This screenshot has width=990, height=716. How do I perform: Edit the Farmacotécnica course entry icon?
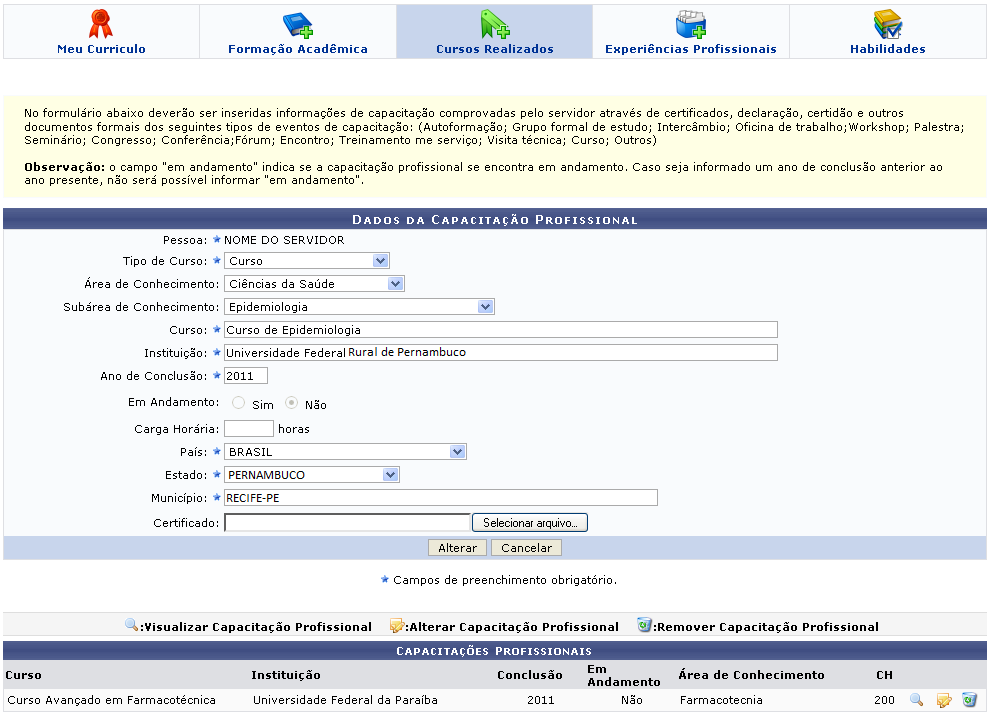coord(943,700)
